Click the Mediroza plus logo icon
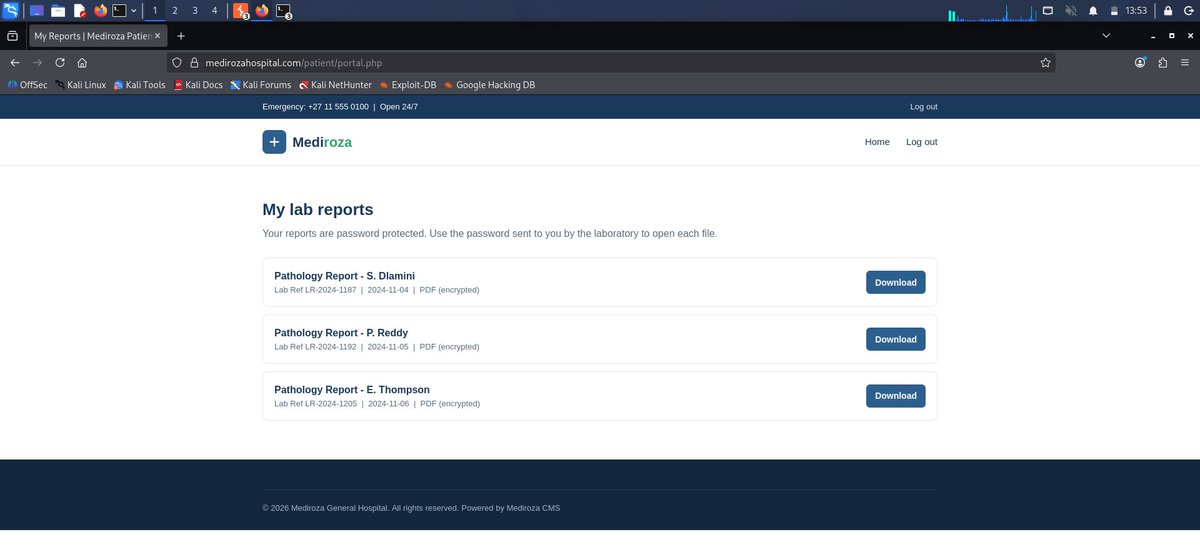 [x=274, y=142]
